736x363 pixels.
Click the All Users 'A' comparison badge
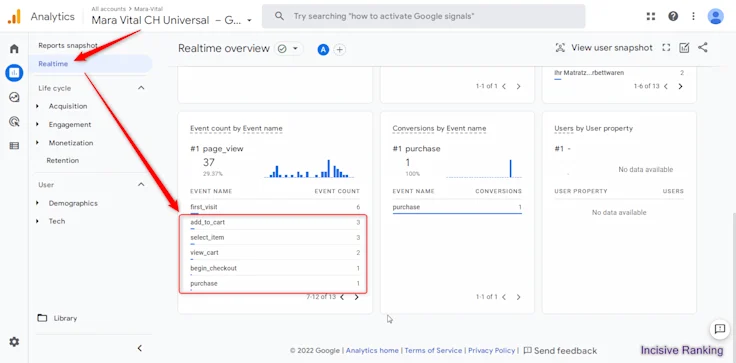(323, 49)
